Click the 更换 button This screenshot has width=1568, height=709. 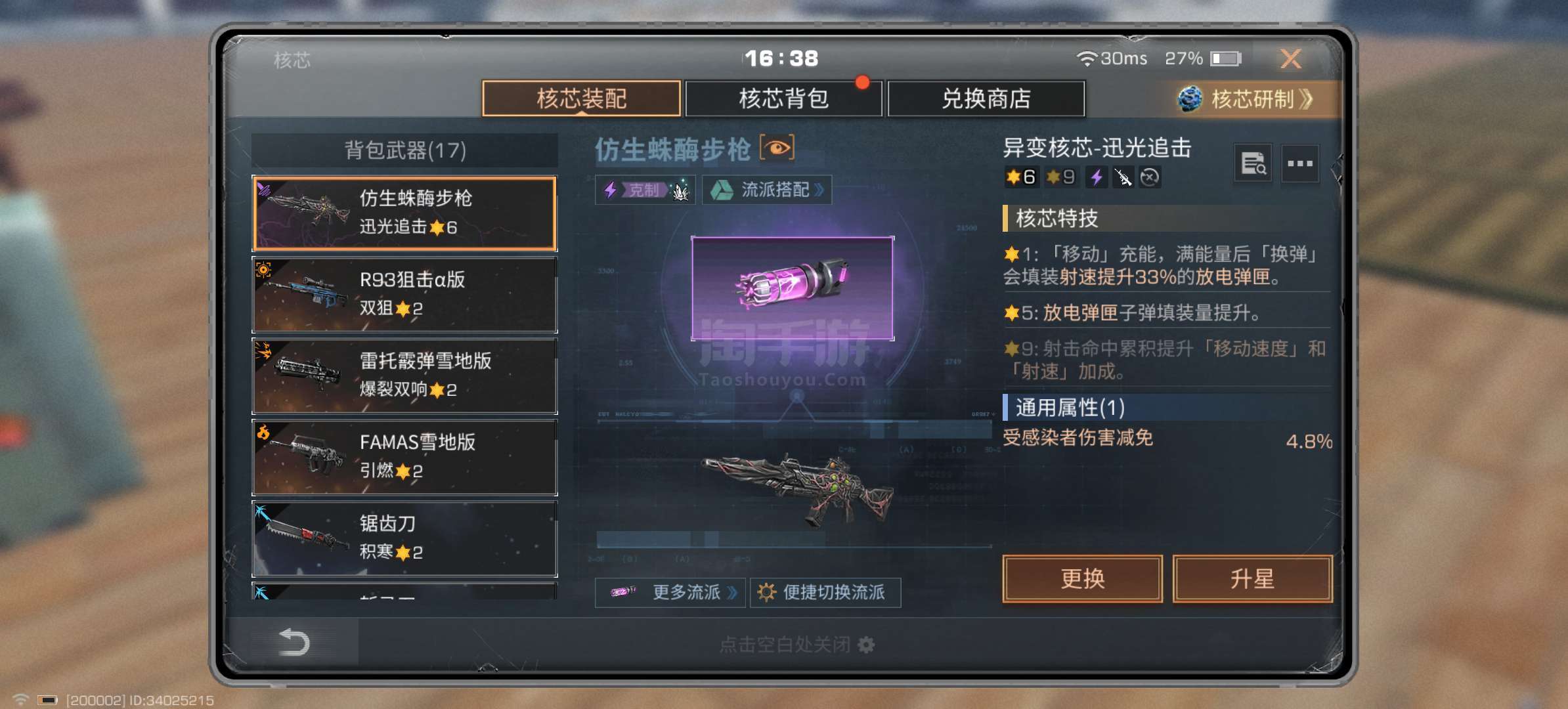pyautogui.click(x=1082, y=579)
